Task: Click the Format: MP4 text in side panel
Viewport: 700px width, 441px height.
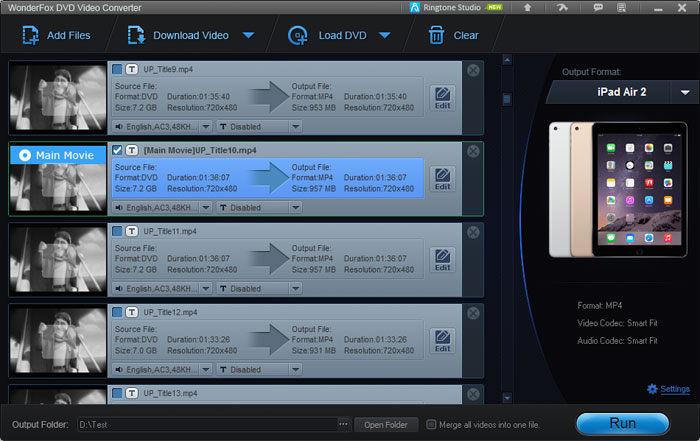Action: pyautogui.click(x=600, y=305)
